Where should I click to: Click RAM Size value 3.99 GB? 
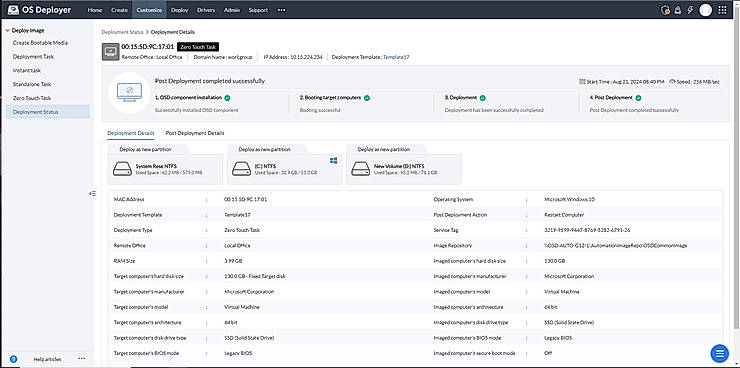click(x=232, y=261)
